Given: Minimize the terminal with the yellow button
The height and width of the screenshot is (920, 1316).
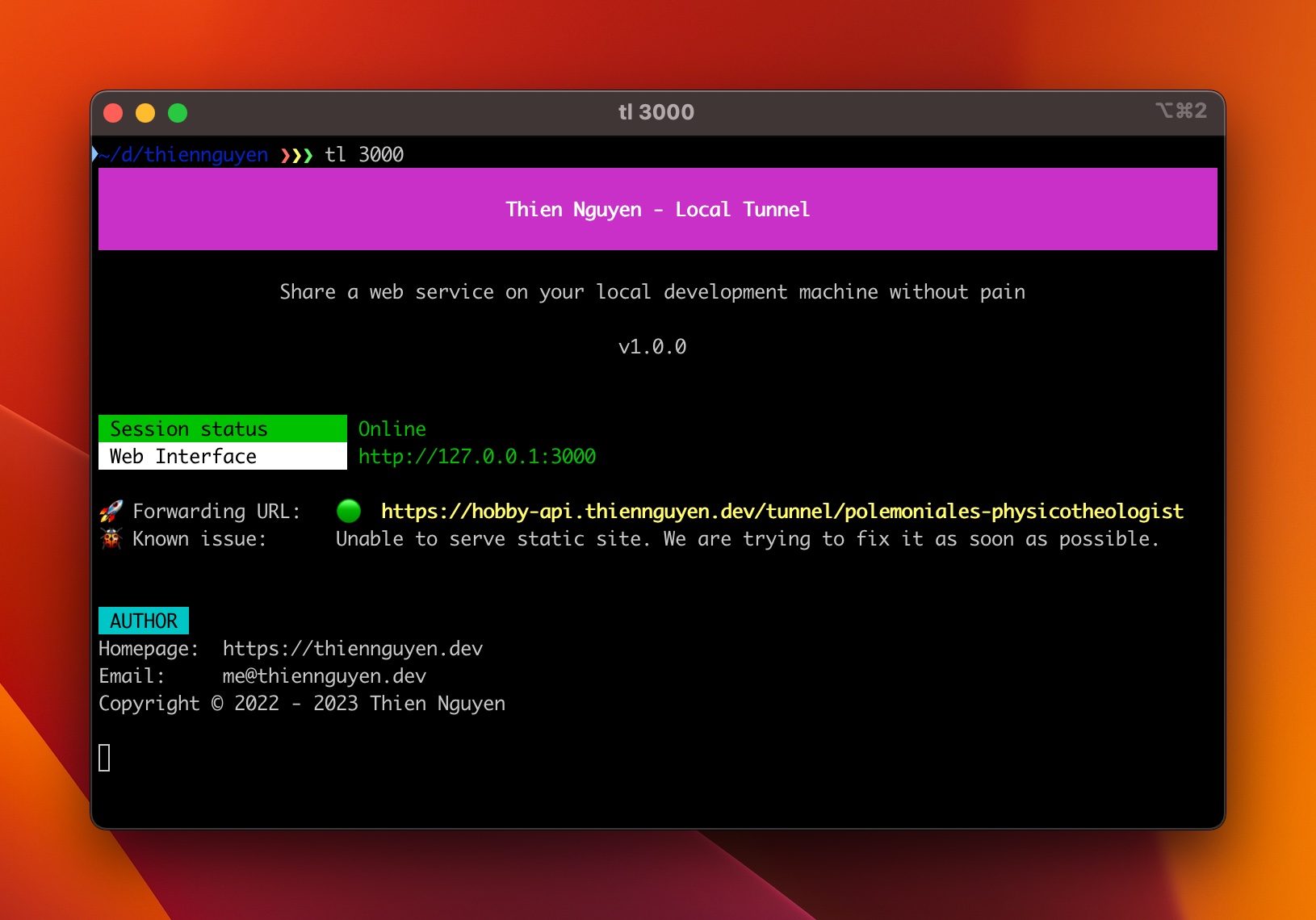Looking at the screenshot, I should point(145,113).
